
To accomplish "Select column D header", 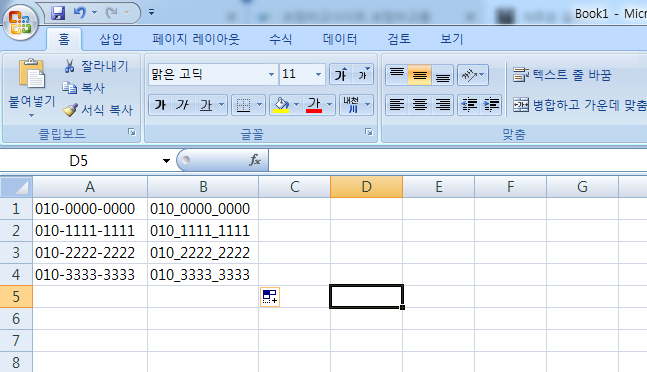I will point(366,187).
